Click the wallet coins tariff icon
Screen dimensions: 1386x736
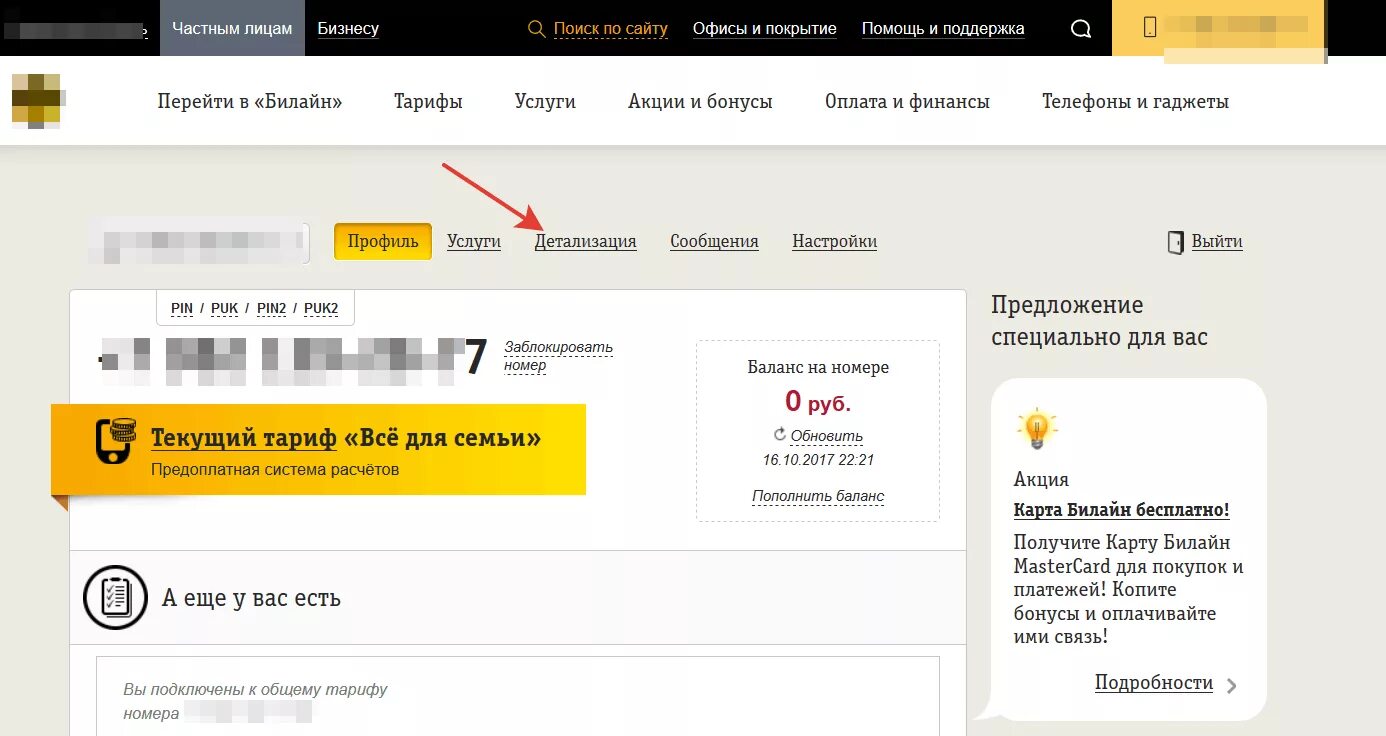coord(117,441)
